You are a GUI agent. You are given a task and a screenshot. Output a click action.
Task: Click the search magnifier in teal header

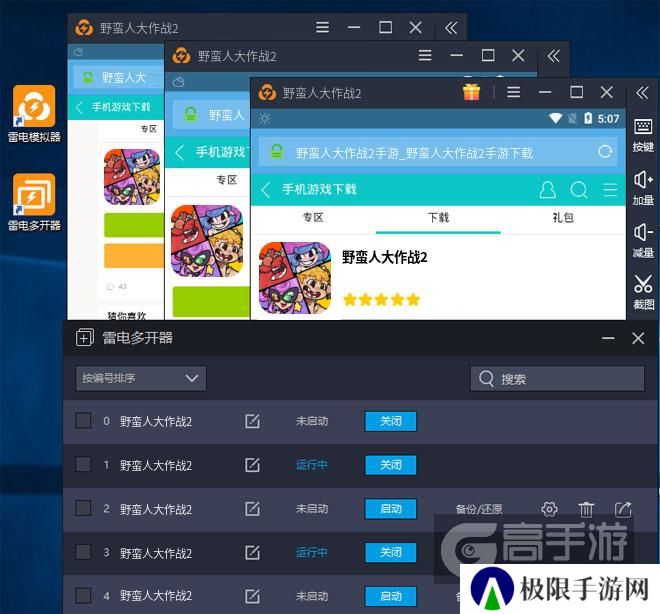click(x=579, y=190)
